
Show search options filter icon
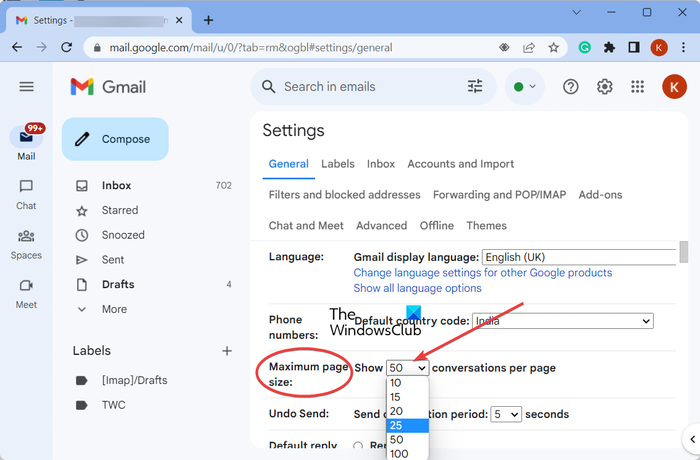(x=475, y=87)
